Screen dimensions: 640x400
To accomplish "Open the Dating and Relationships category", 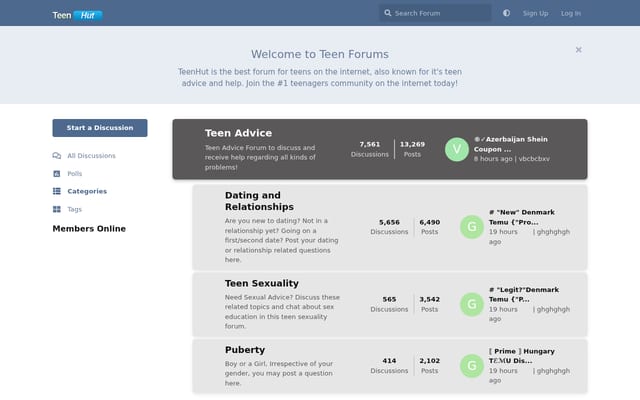I will 259,201.
